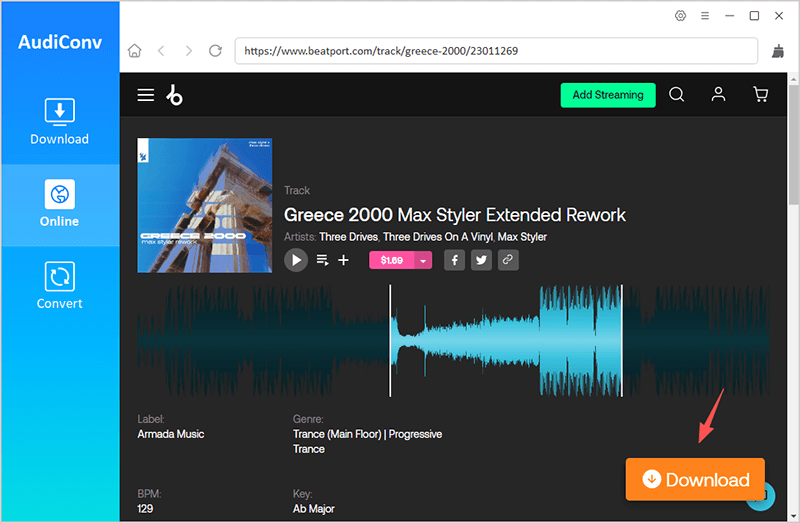800x523 pixels.
Task: Click the BPM value 129
Action: coord(145,509)
